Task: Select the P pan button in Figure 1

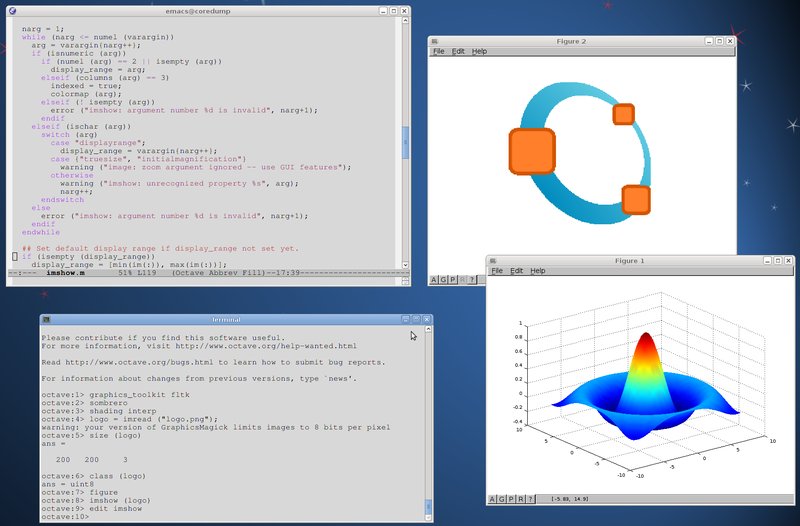Action: [511, 499]
